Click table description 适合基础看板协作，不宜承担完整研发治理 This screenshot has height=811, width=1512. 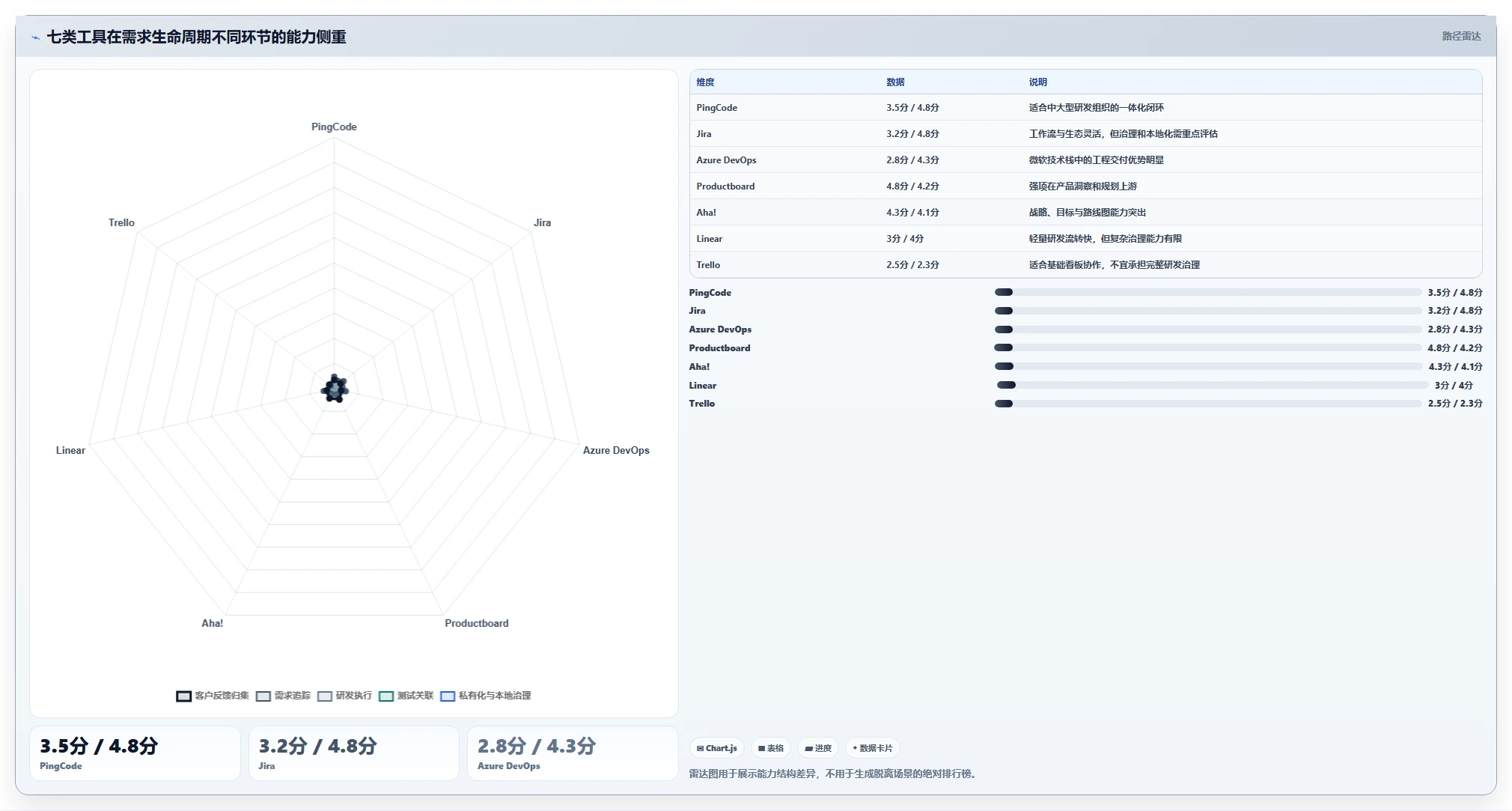[1115, 265]
